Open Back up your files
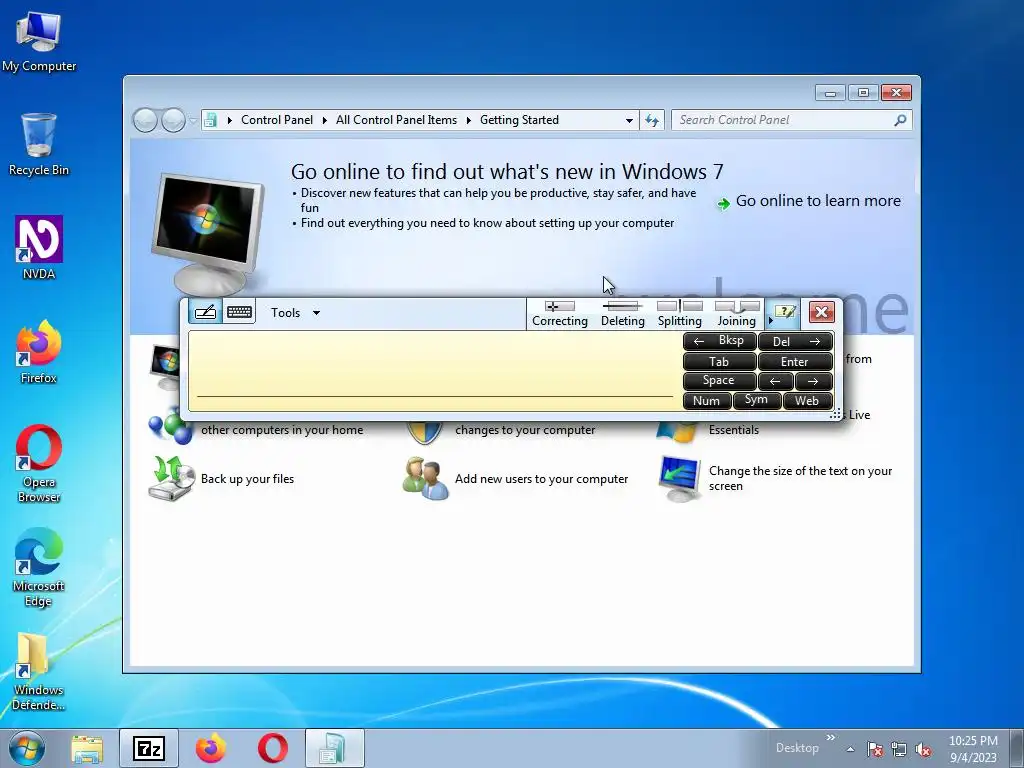Image resolution: width=1024 pixels, height=768 pixels. pyautogui.click(x=248, y=479)
